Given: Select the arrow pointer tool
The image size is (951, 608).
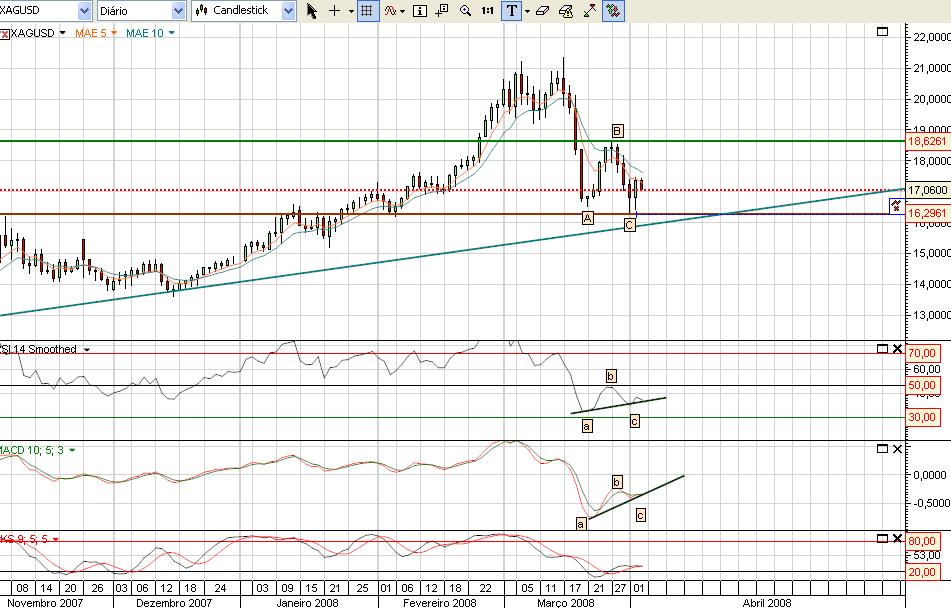Looking at the screenshot, I should click(x=312, y=11).
